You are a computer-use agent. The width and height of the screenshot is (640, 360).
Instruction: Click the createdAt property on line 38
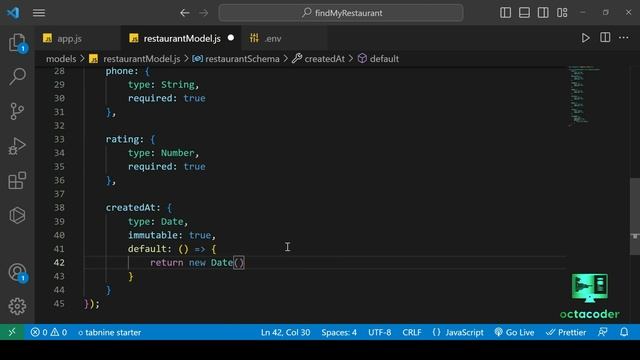(x=131, y=208)
